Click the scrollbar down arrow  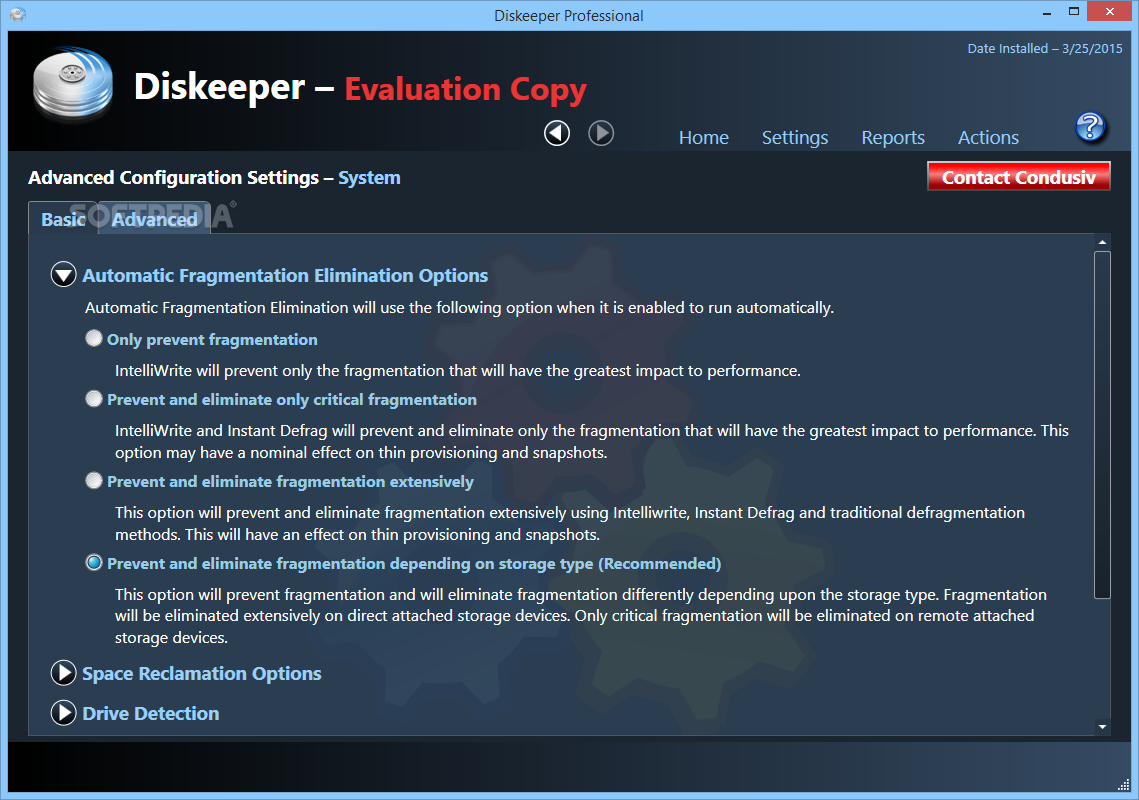(x=1102, y=727)
